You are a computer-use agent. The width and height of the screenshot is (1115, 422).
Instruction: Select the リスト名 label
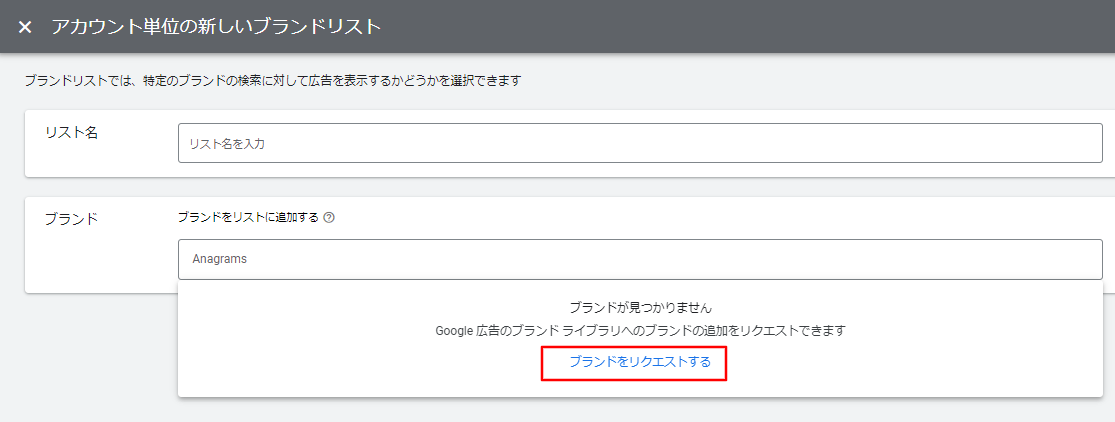click(x=71, y=133)
